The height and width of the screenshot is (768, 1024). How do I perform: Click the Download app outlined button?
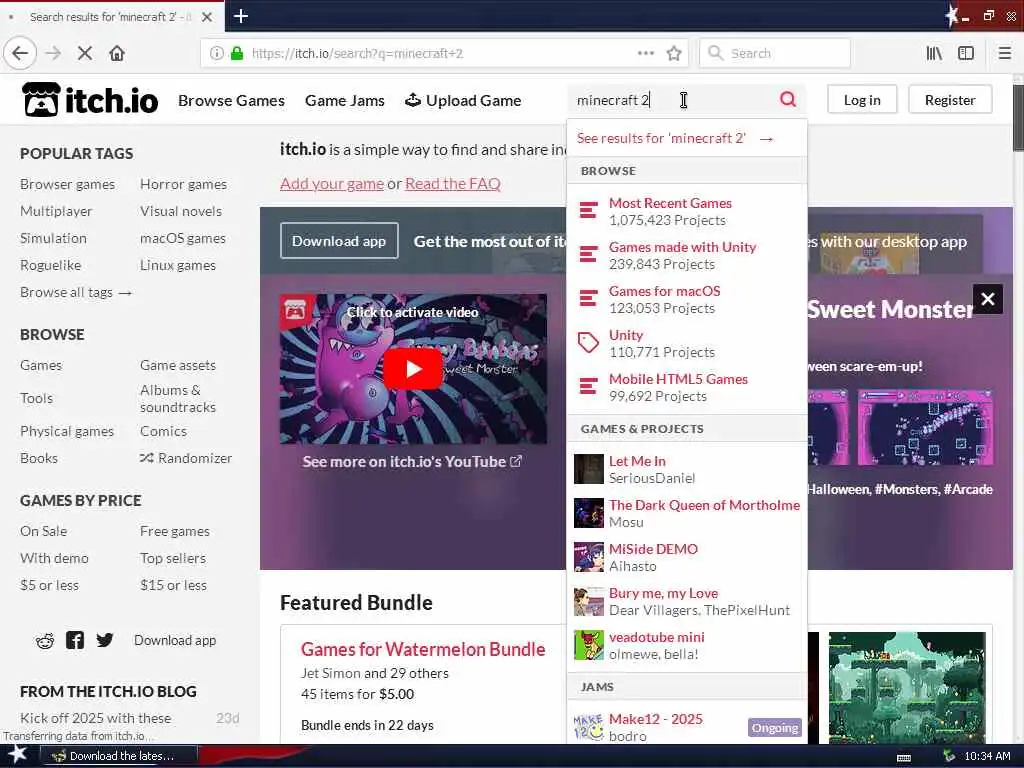pyautogui.click(x=339, y=241)
